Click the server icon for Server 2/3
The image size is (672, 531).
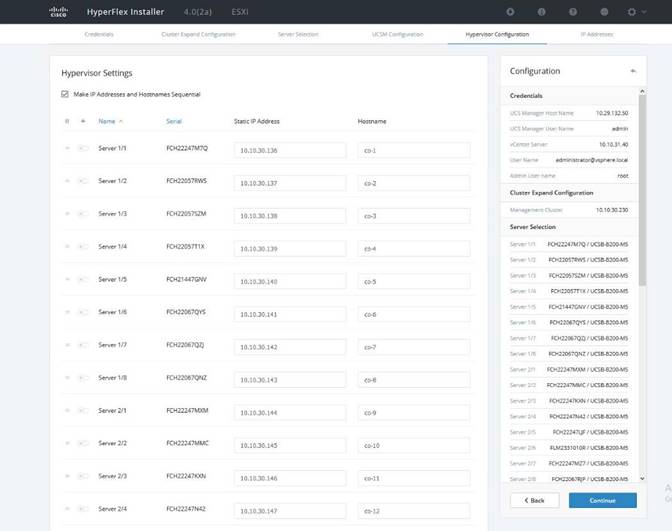83,476
